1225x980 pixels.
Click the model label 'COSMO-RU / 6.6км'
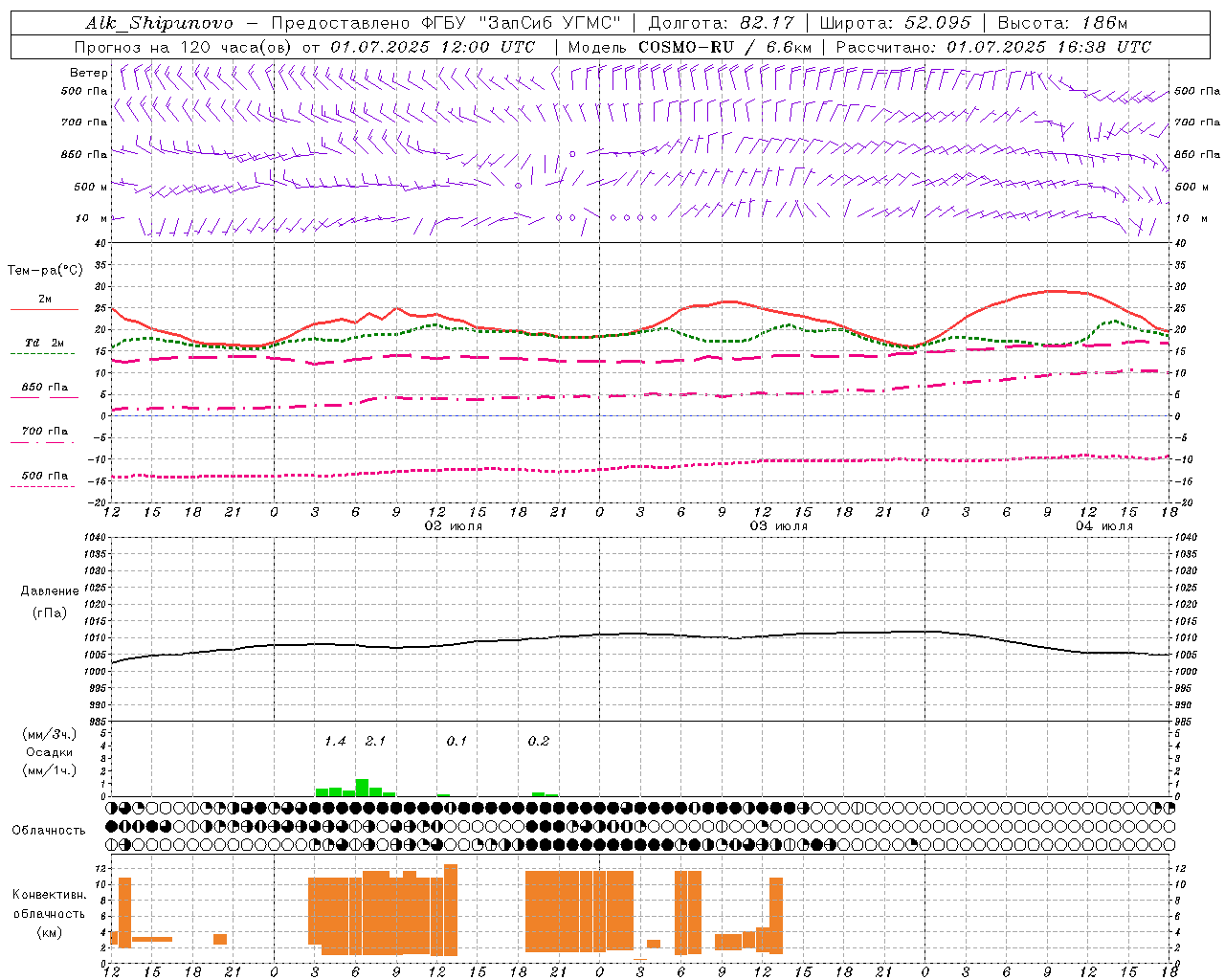click(725, 47)
